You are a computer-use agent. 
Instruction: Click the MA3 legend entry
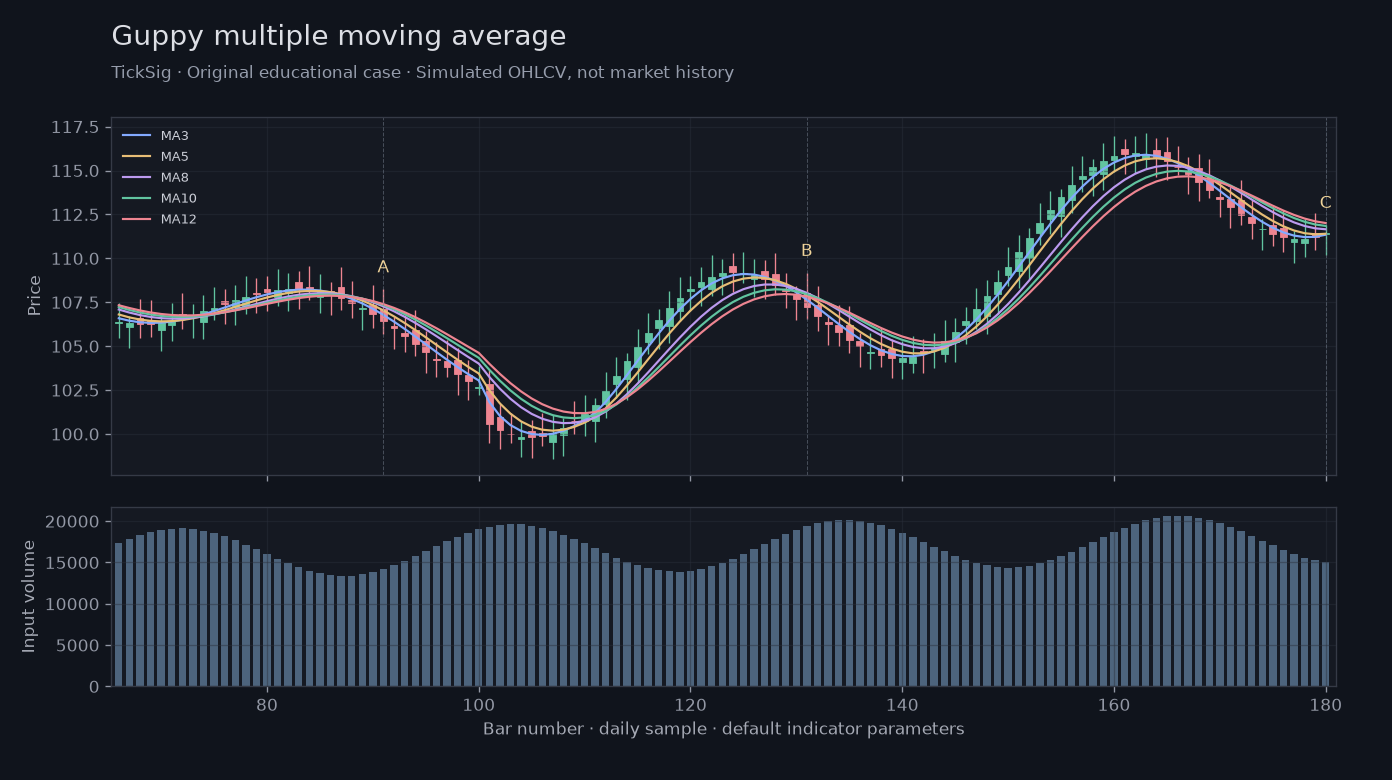[155, 136]
